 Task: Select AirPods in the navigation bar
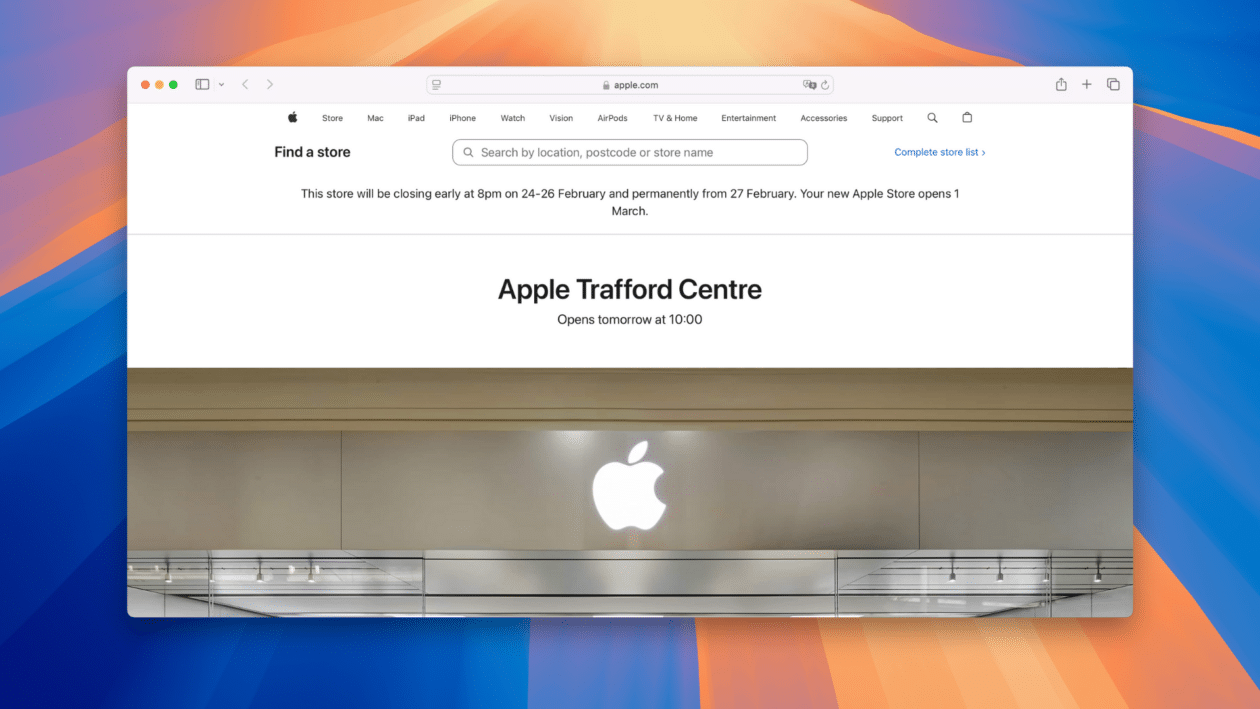click(612, 118)
